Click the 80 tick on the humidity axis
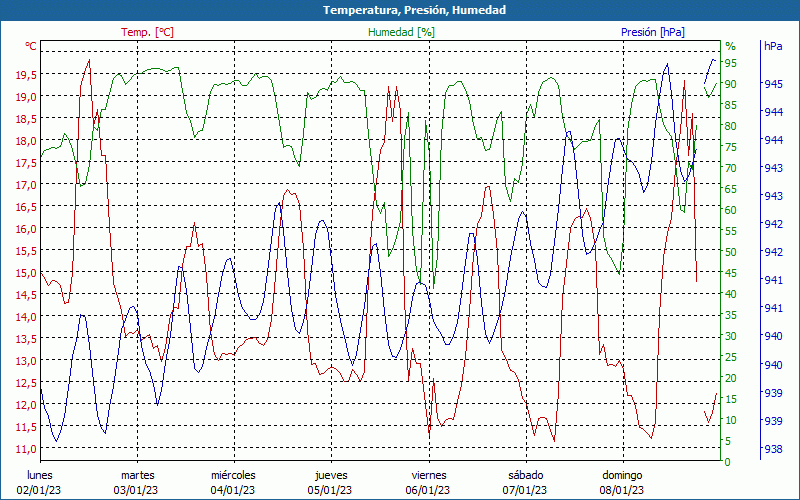Screen dimensions: 800x500 [x=730, y=126]
